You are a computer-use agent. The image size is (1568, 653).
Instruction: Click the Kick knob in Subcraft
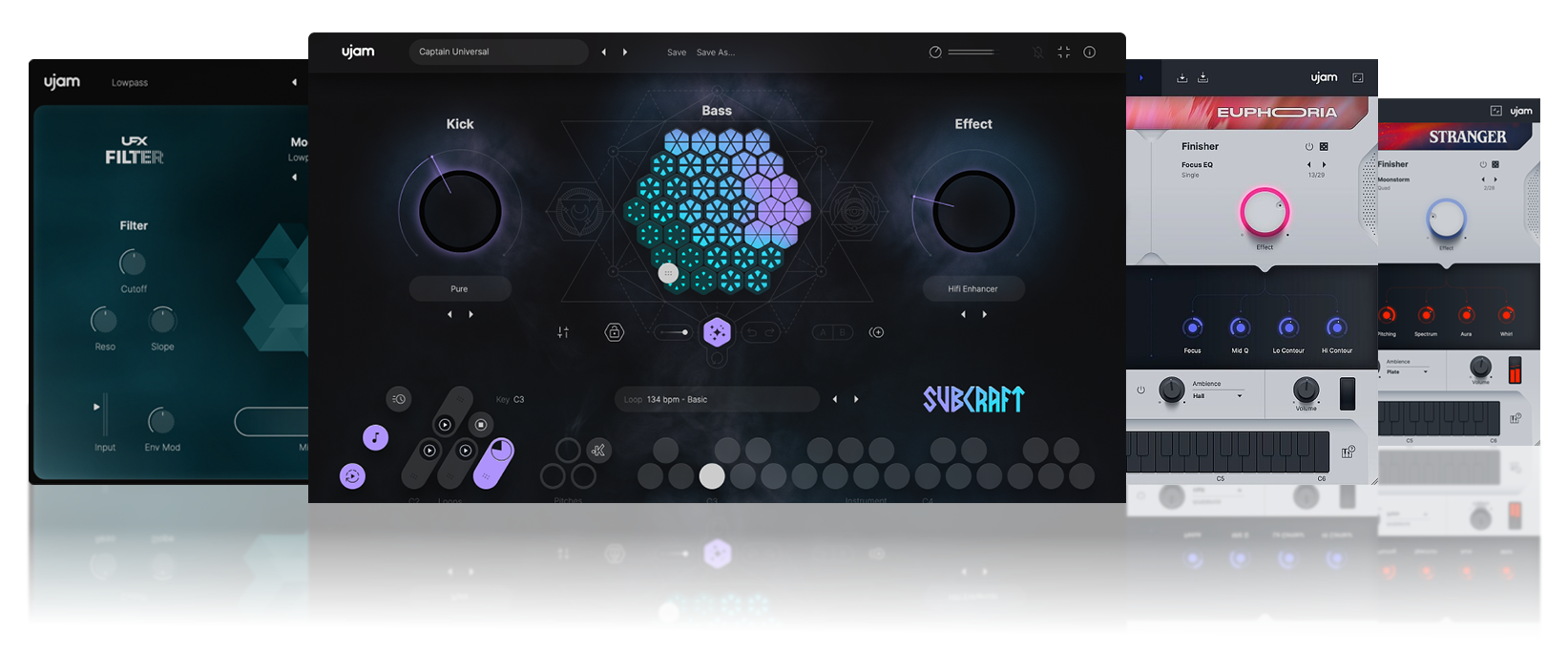[460, 211]
